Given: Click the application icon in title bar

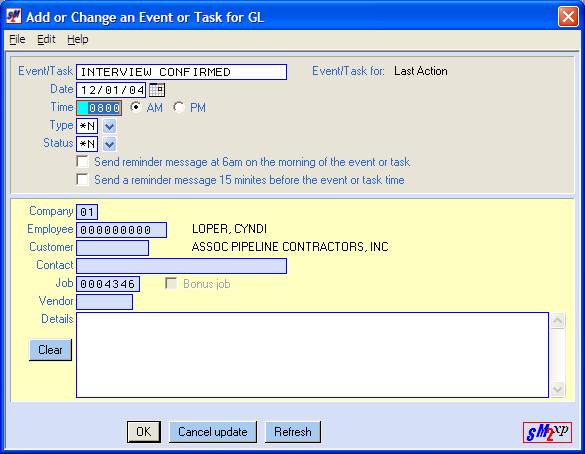Looking at the screenshot, I should click(x=14, y=16).
